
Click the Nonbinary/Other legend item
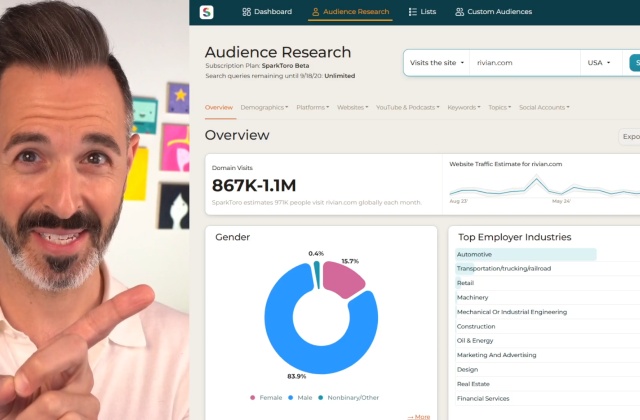[348, 398]
